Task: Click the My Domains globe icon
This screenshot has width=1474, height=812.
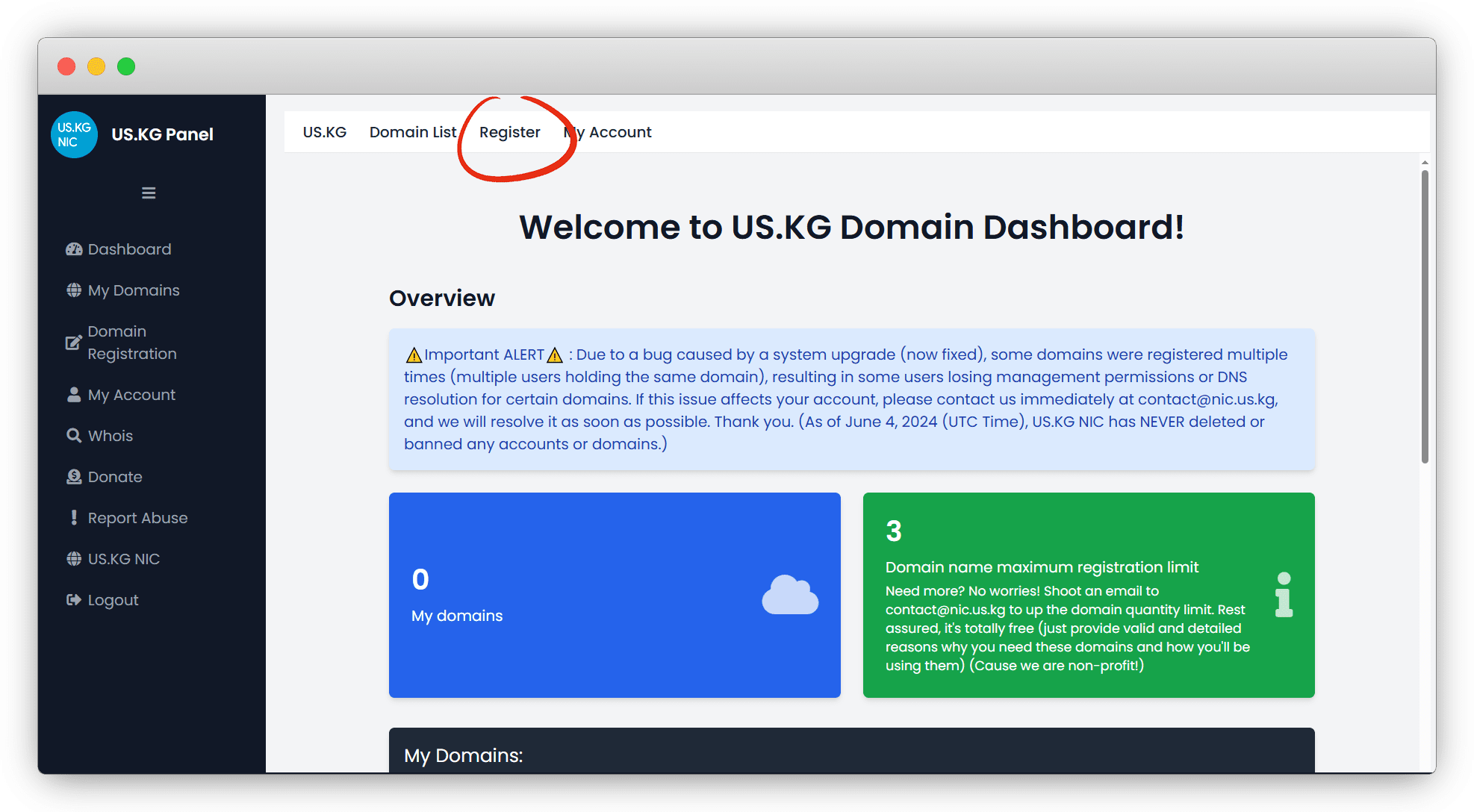Action: (x=74, y=290)
